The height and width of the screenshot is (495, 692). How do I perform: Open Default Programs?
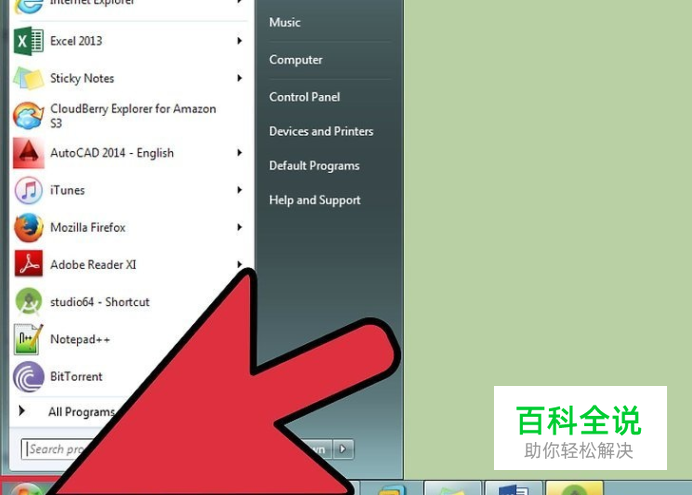[x=314, y=166]
